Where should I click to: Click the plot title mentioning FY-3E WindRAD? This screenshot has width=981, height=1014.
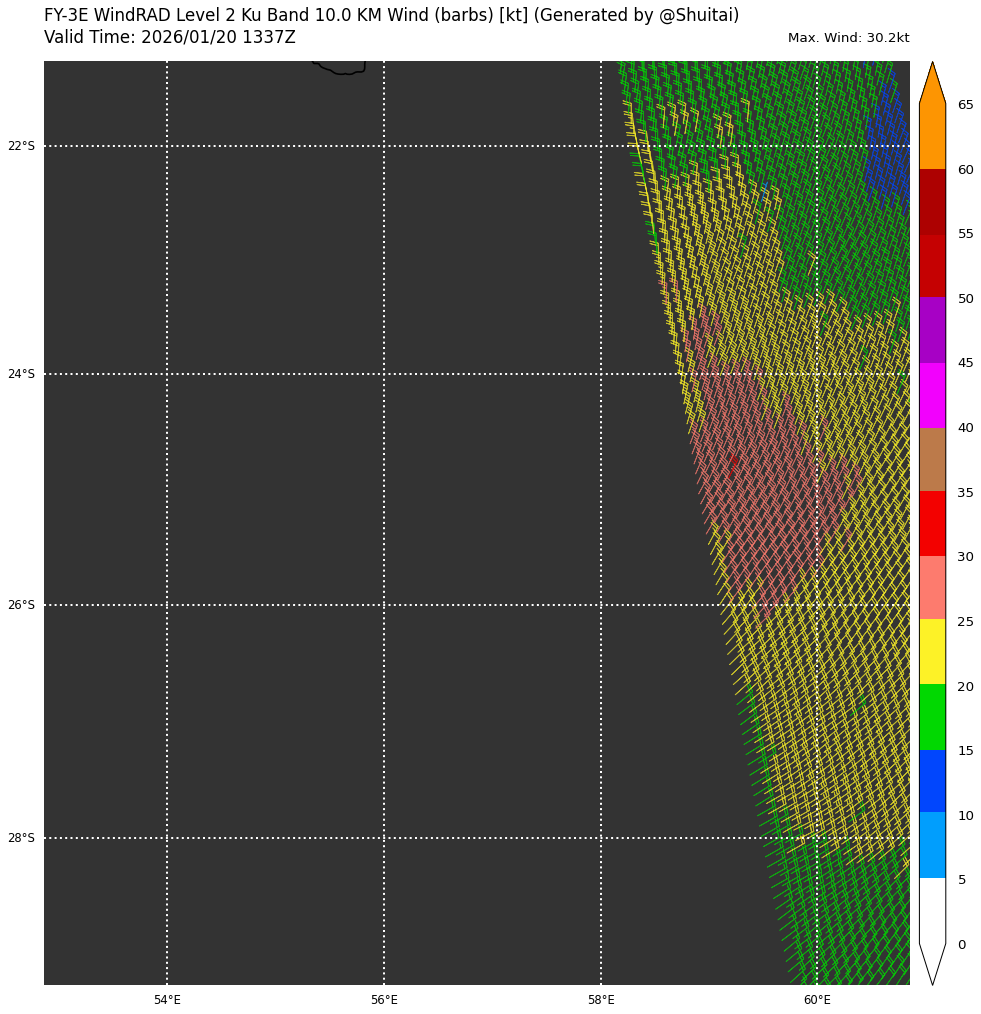click(x=391, y=16)
